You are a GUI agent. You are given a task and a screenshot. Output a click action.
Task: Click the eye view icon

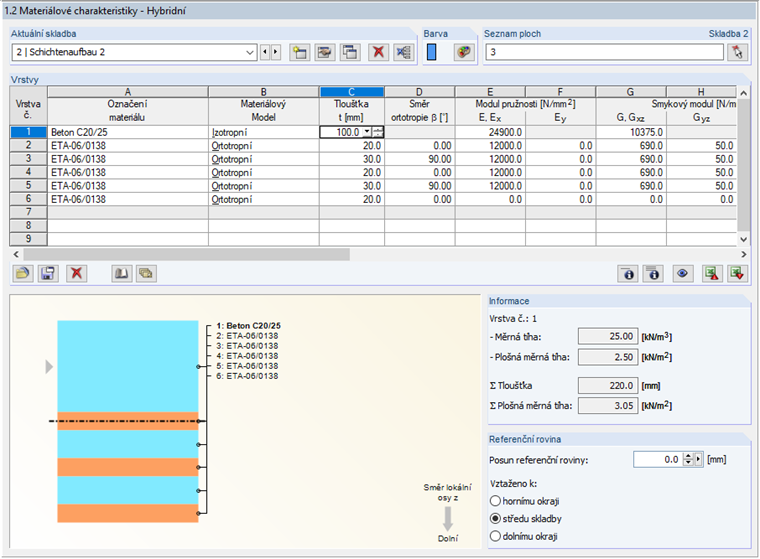684,272
